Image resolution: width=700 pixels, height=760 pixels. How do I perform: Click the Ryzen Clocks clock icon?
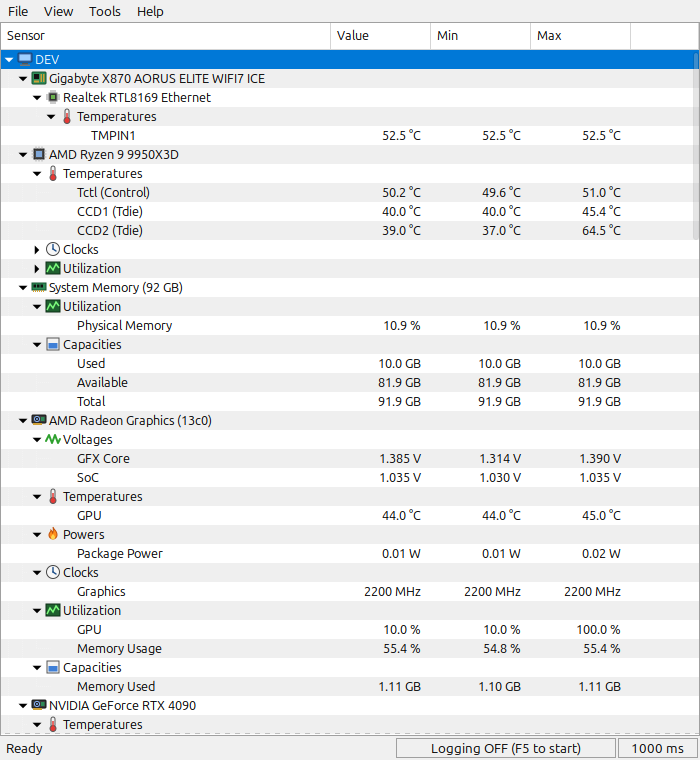click(x=53, y=249)
